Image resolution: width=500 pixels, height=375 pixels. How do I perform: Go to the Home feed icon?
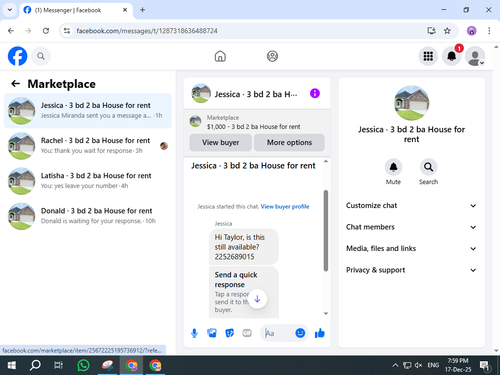click(220, 56)
